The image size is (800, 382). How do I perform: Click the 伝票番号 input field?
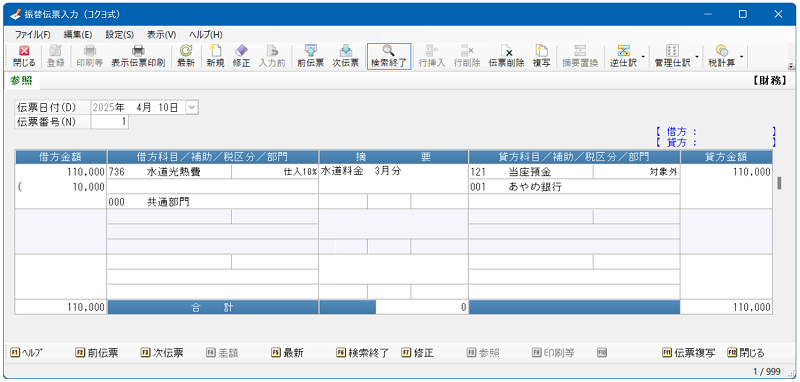pyautogui.click(x=110, y=122)
